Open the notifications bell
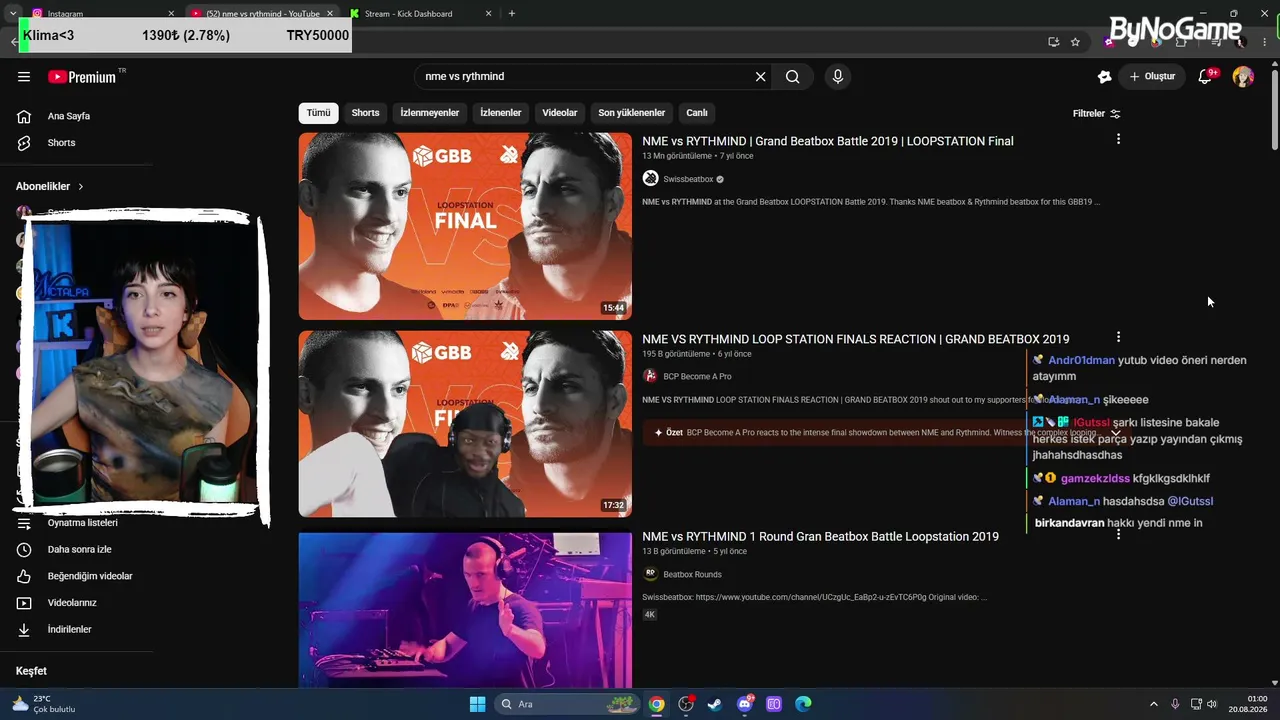1280x720 pixels. point(1205,77)
